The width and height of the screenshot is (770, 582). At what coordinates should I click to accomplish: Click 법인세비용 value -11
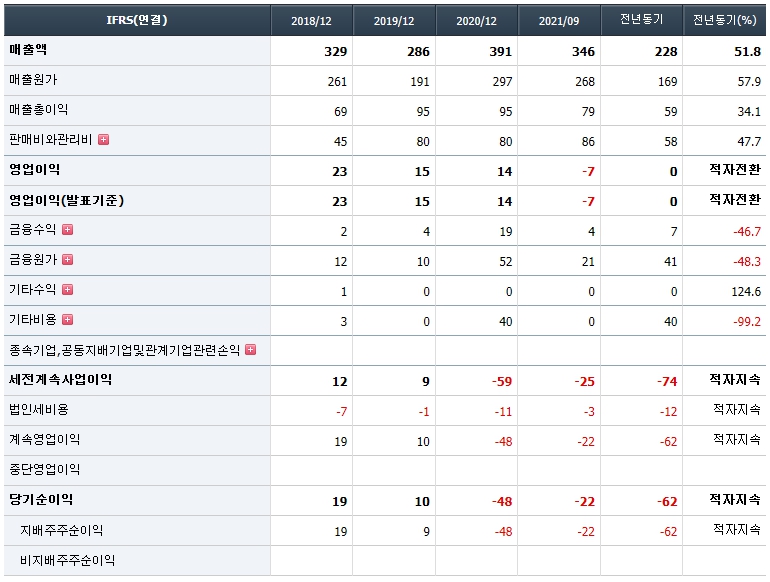pyautogui.click(x=503, y=412)
